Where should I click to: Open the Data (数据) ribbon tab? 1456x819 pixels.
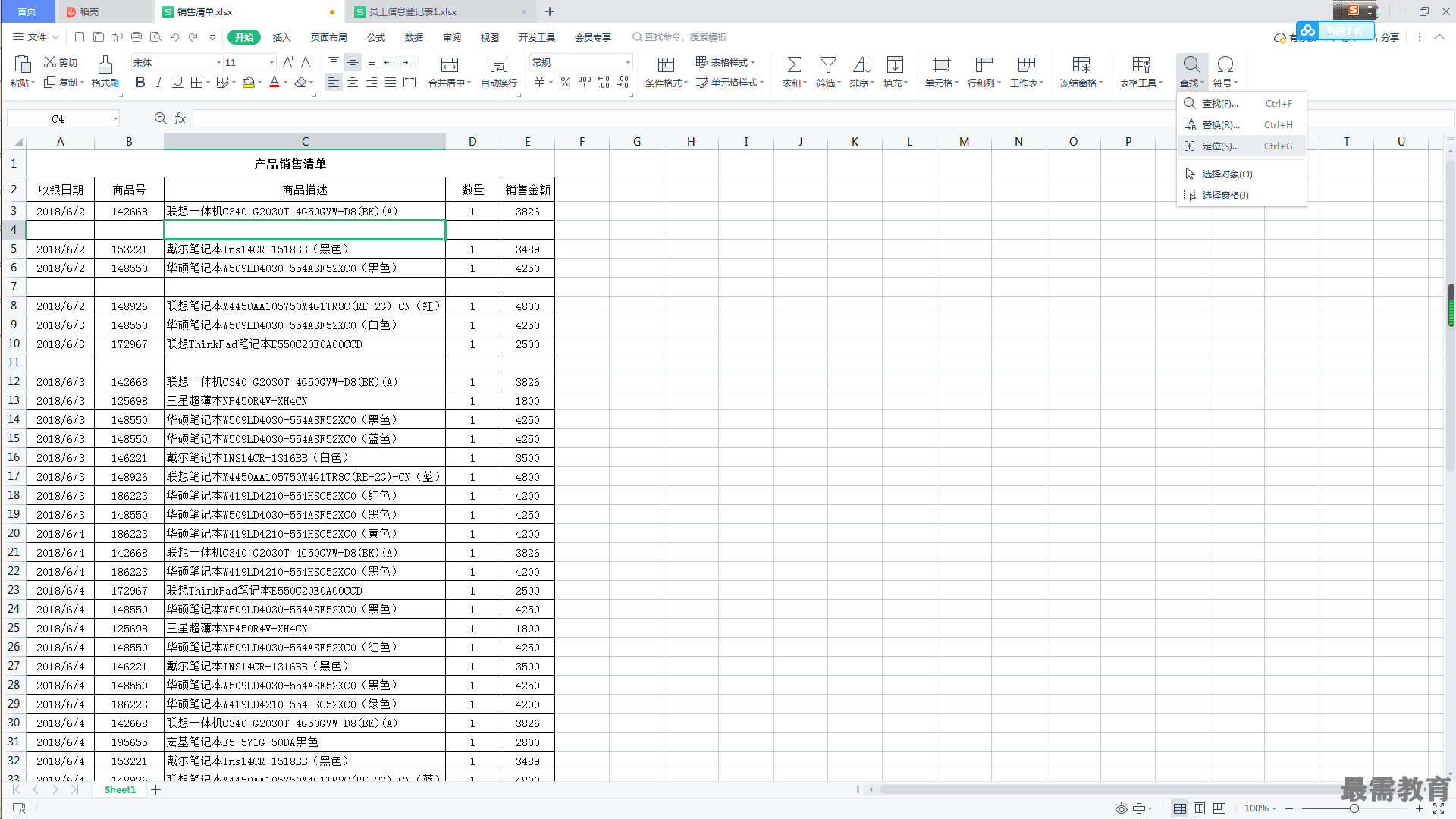click(414, 37)
